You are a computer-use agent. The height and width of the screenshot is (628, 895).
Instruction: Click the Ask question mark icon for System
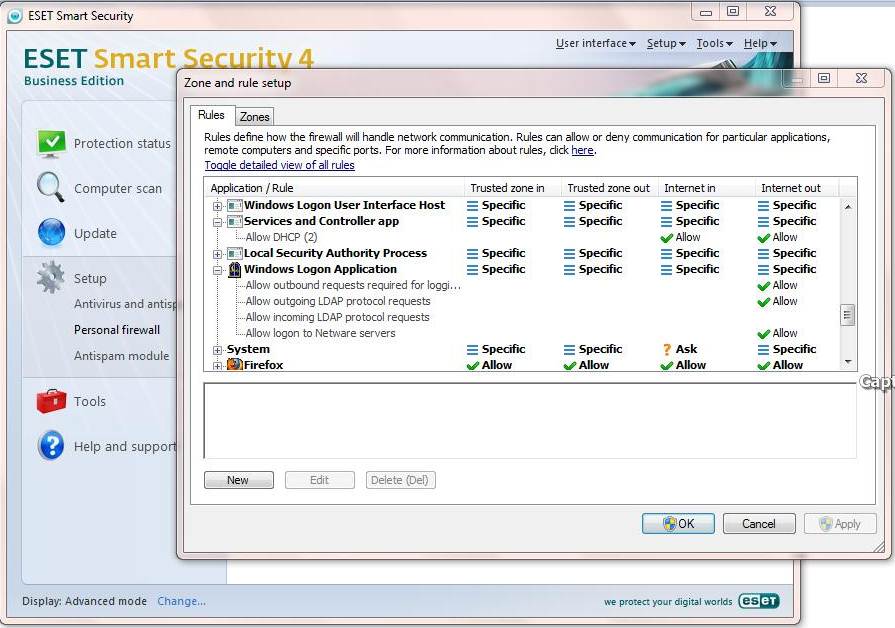pos(667,349)
